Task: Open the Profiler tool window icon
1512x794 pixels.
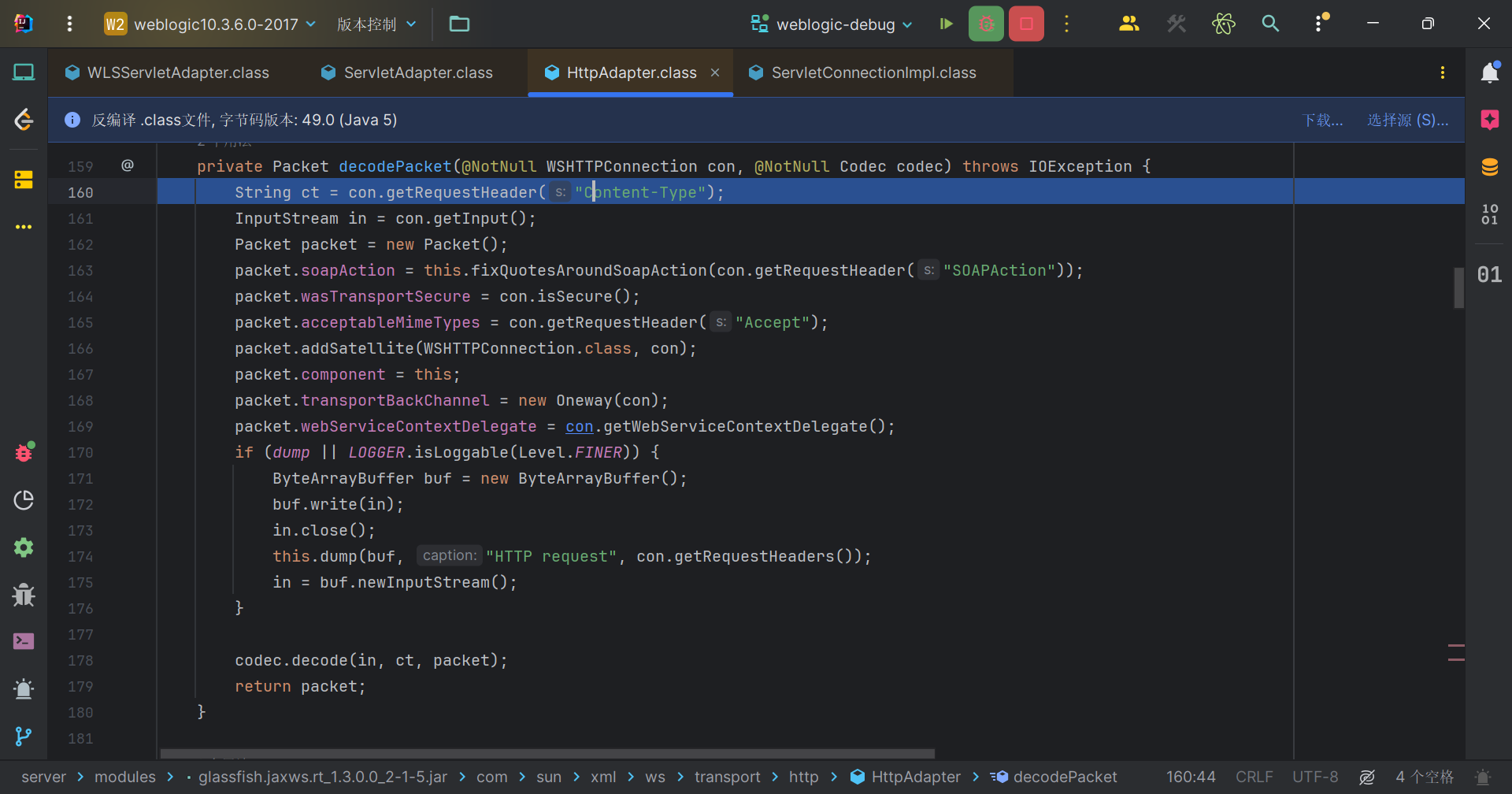Action: [x=24, y=500]
